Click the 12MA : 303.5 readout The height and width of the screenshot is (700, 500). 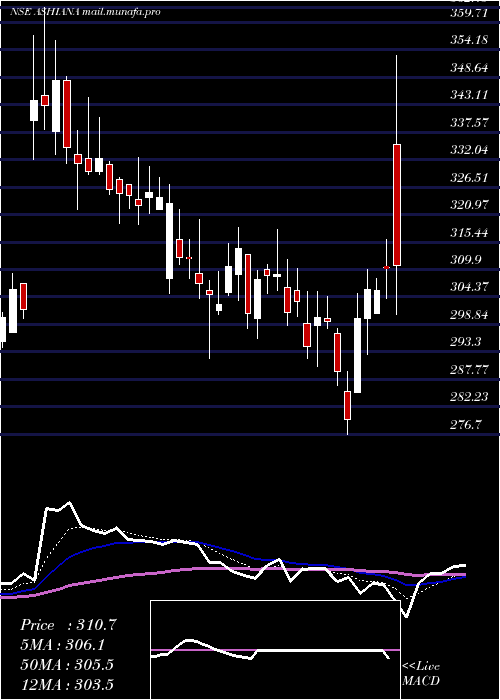(67, 684)
